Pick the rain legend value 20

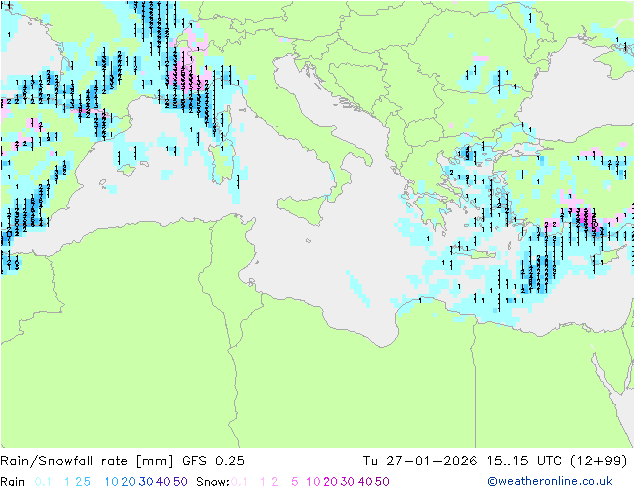point(129,482)
